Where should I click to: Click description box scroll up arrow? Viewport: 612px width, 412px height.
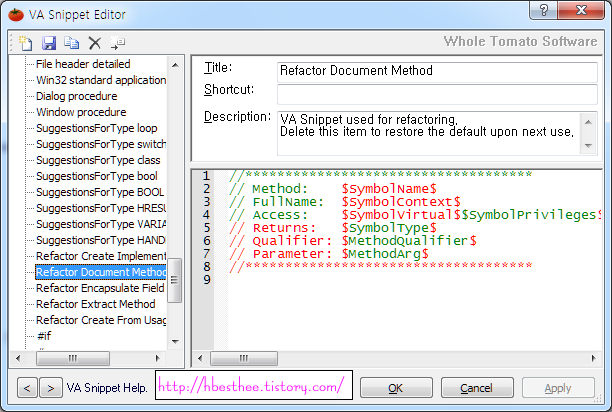588,123
